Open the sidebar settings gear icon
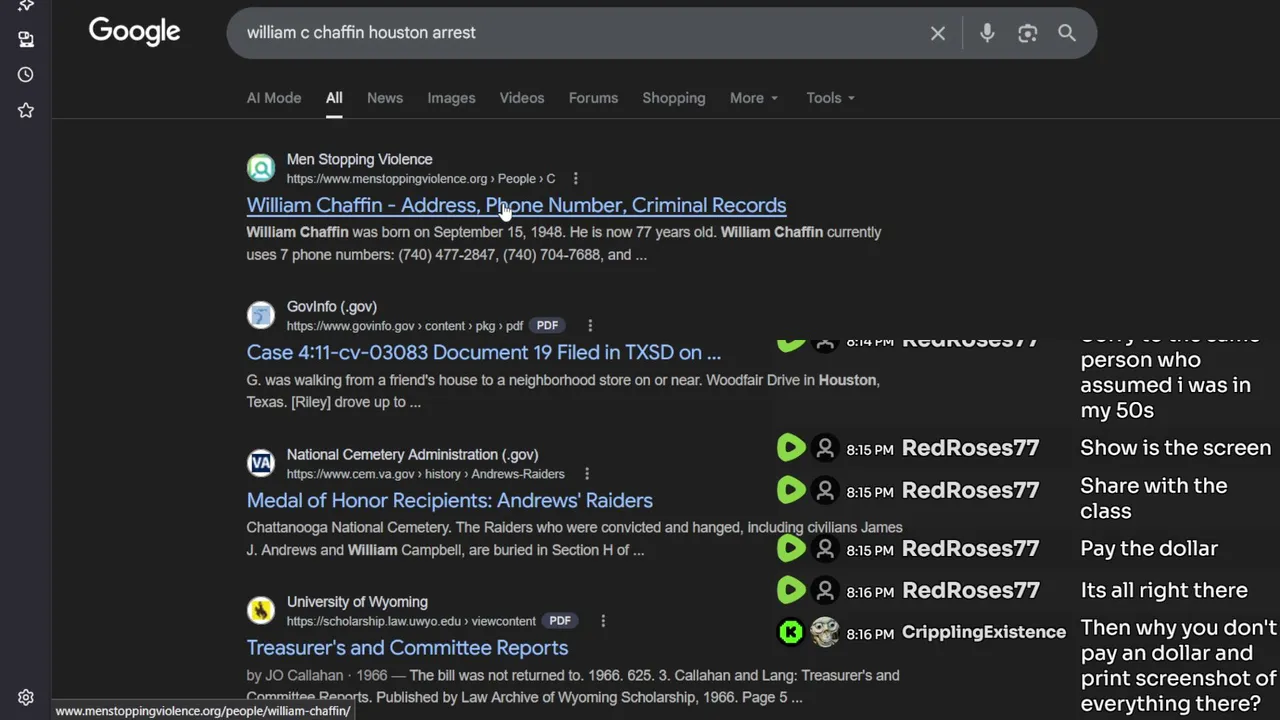The width and height of the screenshot is (1280, 720). click(26, 698)
